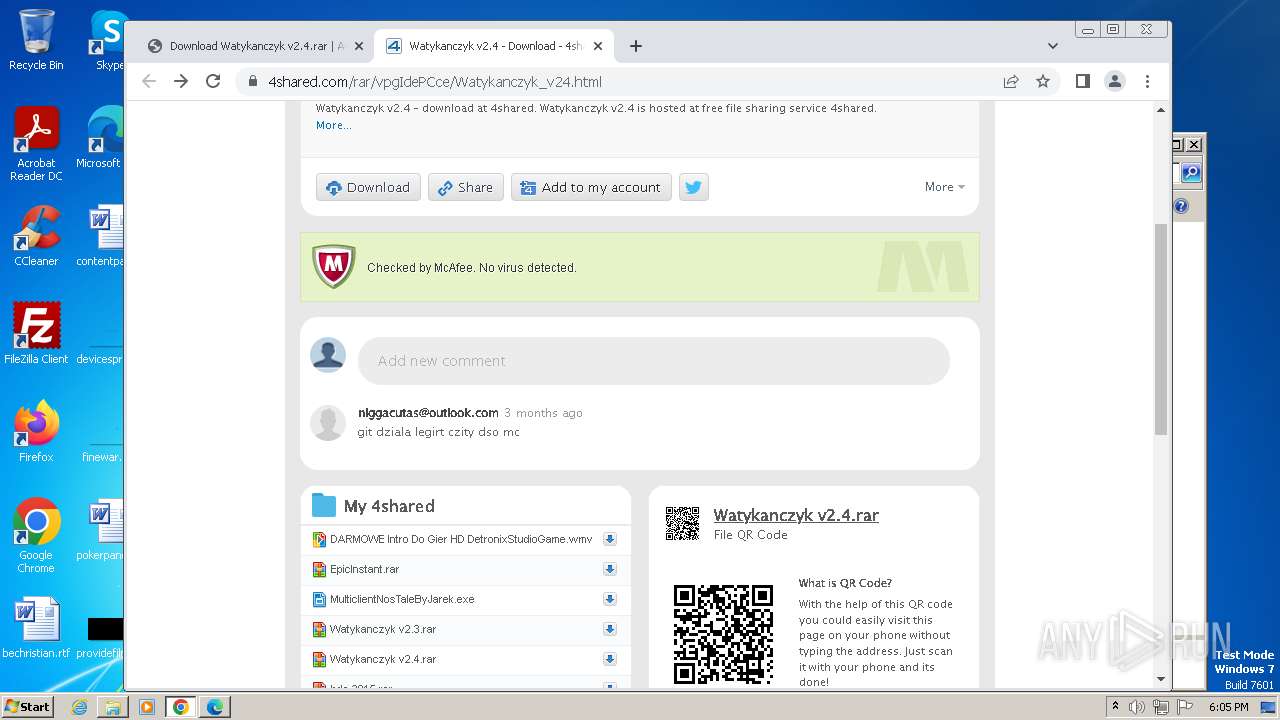Open FileZilla Client desktop shortcut
Image resolution: width=1280 pixels, height=720 pixels.
click(x=36, y=333)
